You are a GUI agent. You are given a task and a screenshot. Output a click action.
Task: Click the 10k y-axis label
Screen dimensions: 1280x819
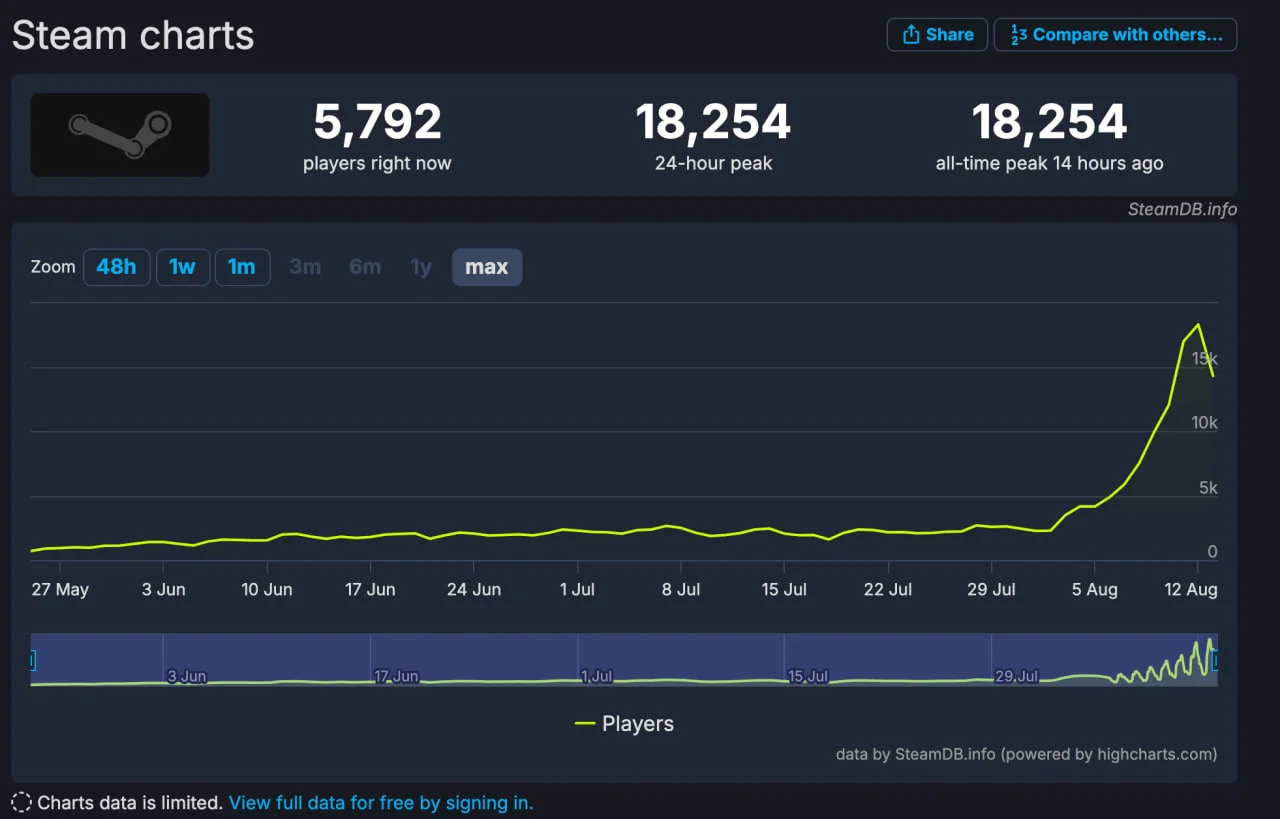[x=1204, y=423]
